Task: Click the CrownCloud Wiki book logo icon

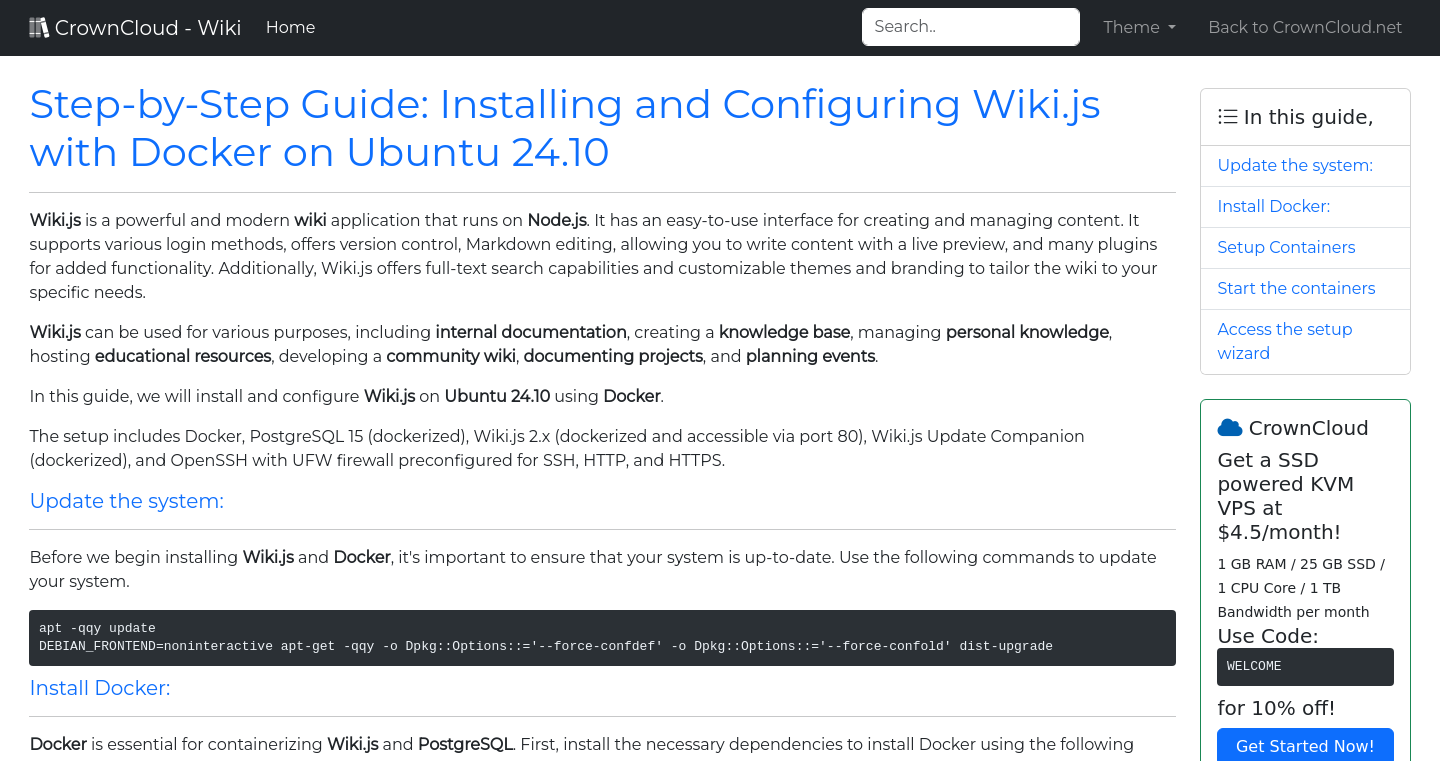Action: [38, 26]
